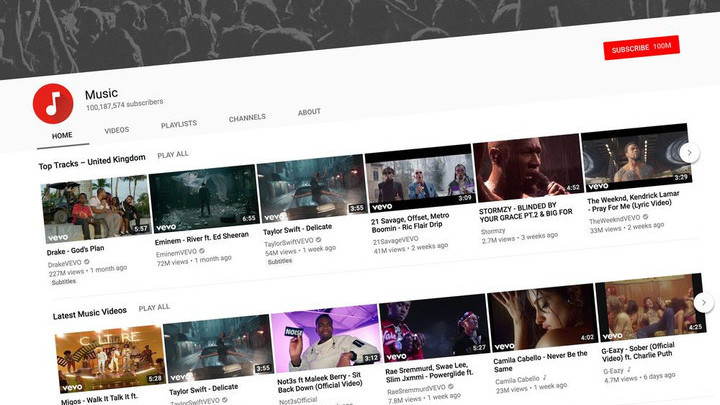Click the Camila Cabello Never Be the Same title
The width and height of the screenshot is (720, 405).
[x=540, y=361]
